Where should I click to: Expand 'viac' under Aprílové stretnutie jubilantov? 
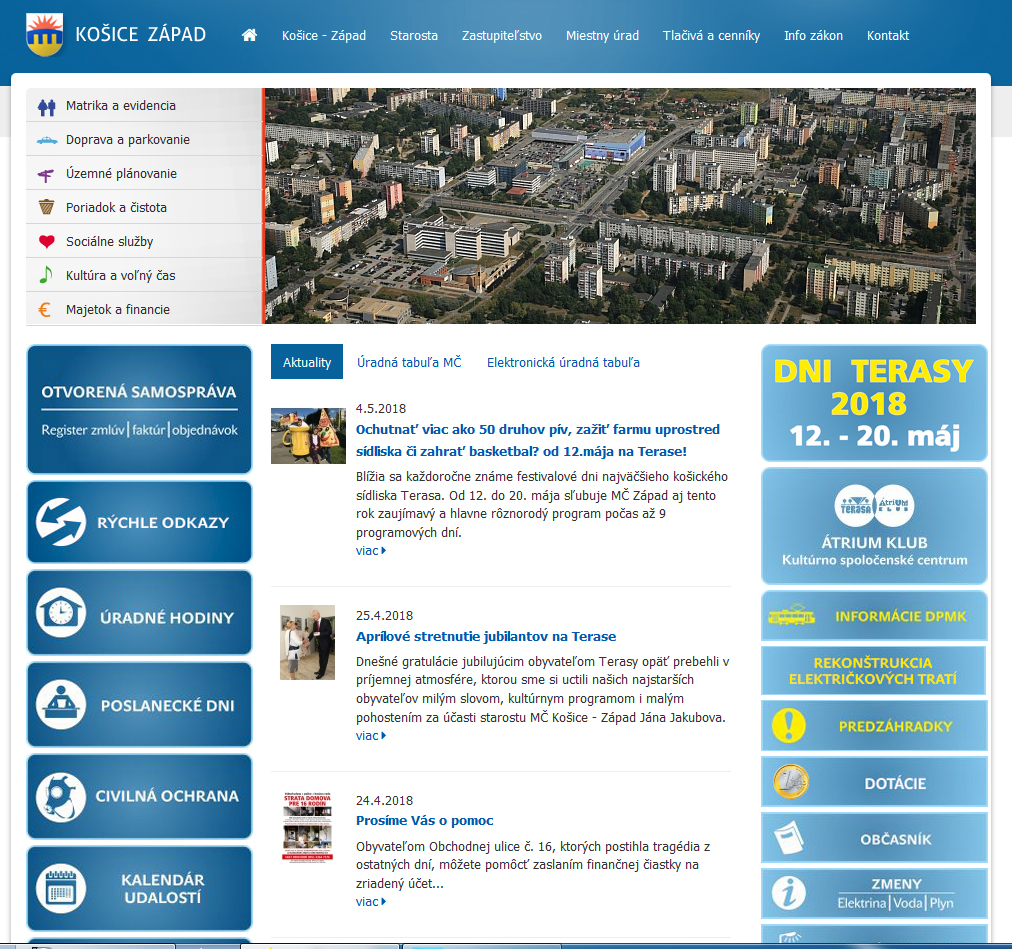(370, 736)
